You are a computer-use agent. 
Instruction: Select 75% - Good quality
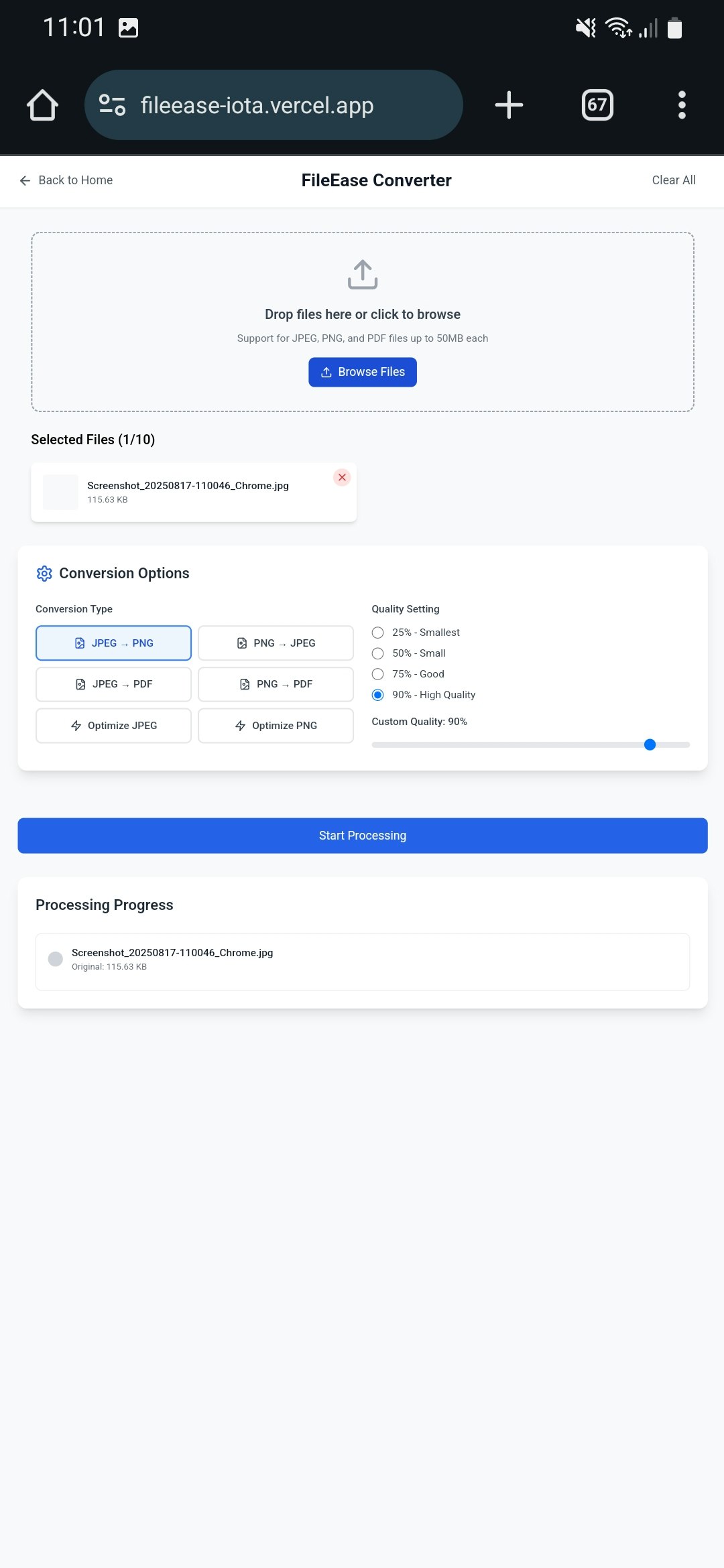click(378, 674)
